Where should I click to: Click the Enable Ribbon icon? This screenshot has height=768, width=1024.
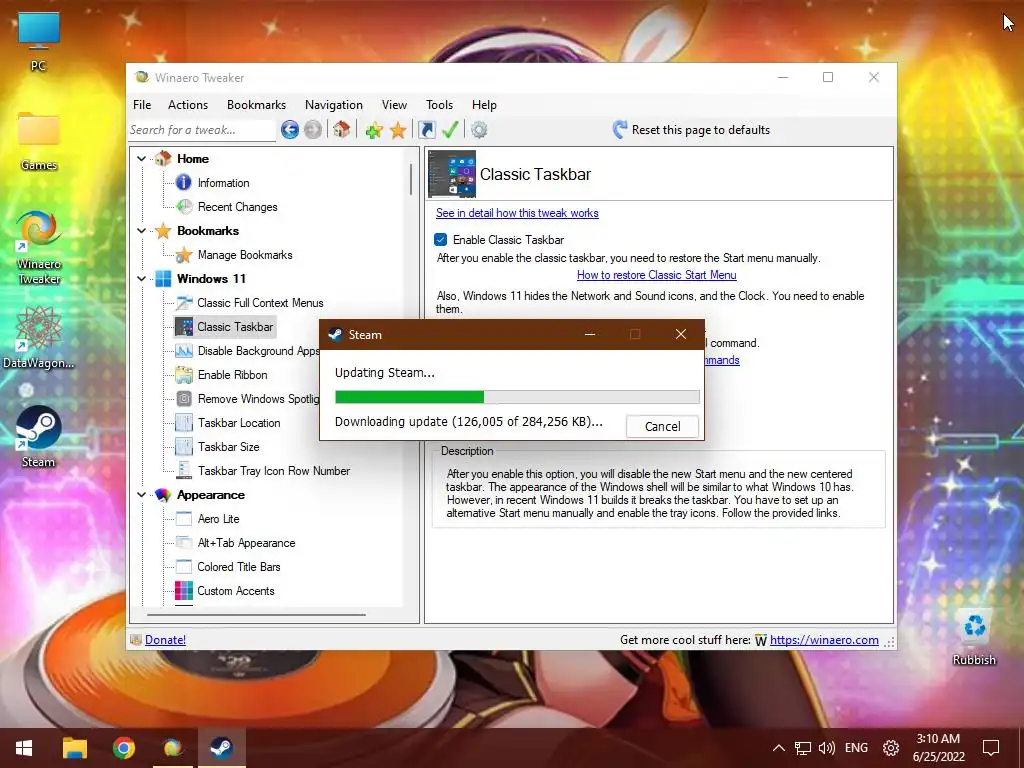(x=184, y=375)
